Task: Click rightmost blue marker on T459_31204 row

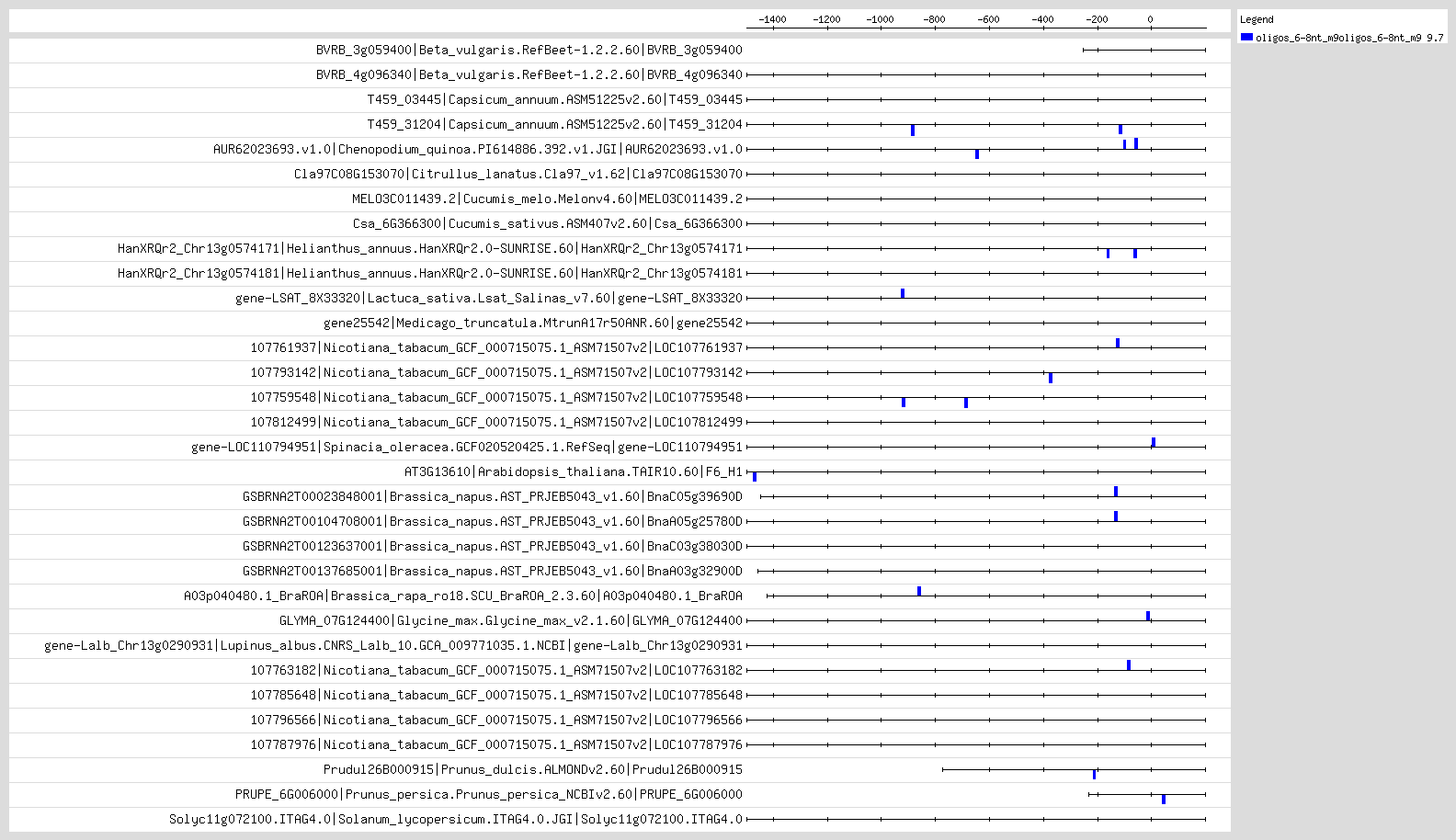Action: pos(1120,130)
